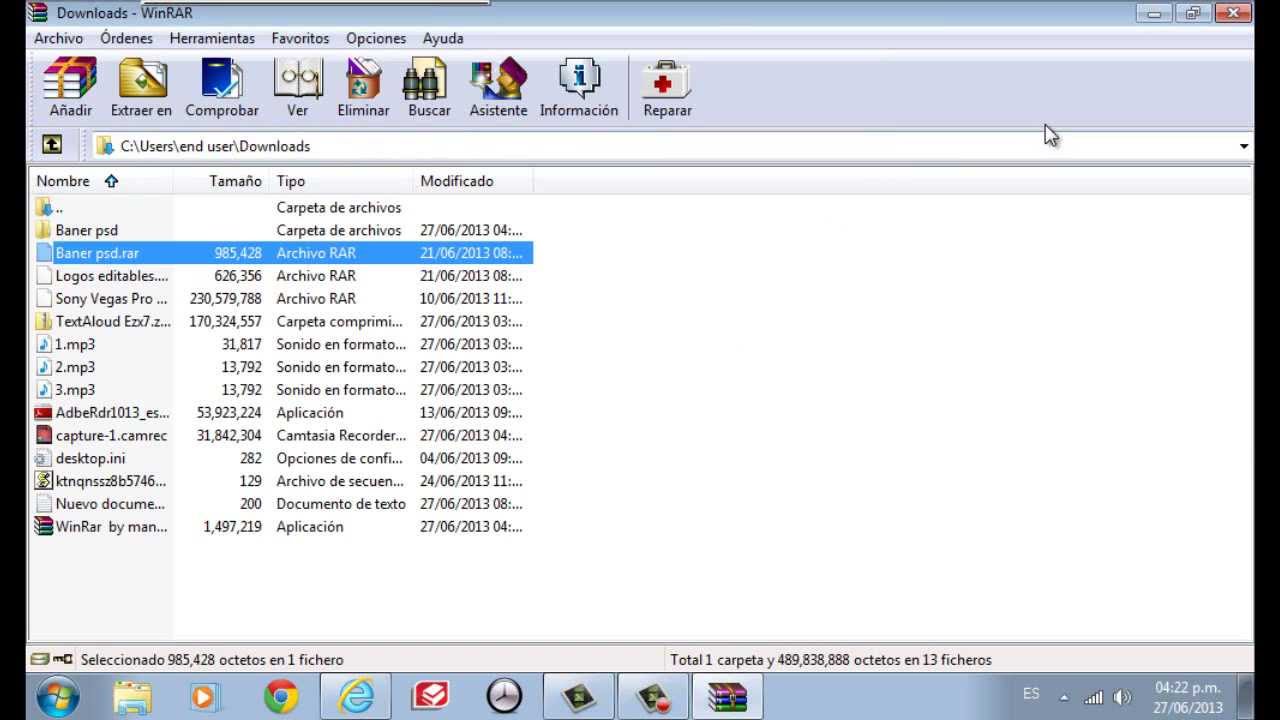Screen dimensions: 1280x720
Task: Sort by Modificado column header
Action: click(x=473, y=181)
